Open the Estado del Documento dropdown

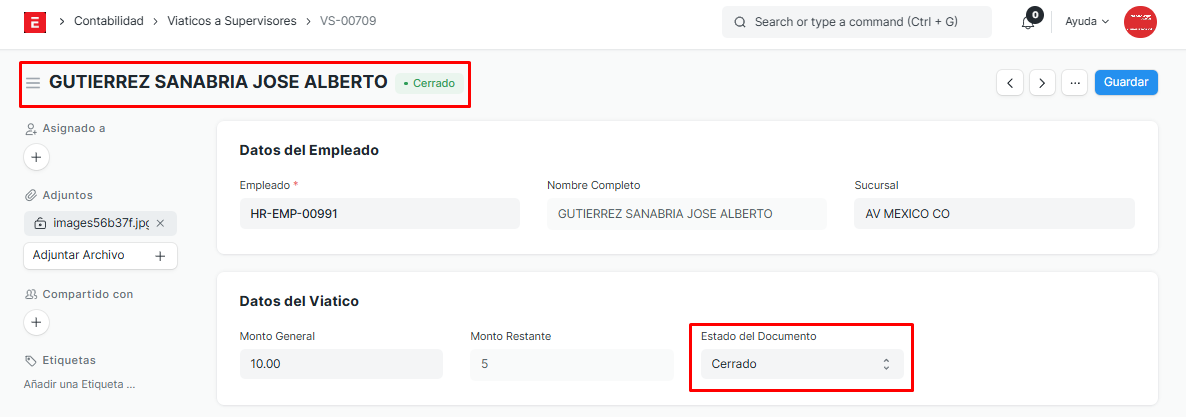click(x=801, y=364)
